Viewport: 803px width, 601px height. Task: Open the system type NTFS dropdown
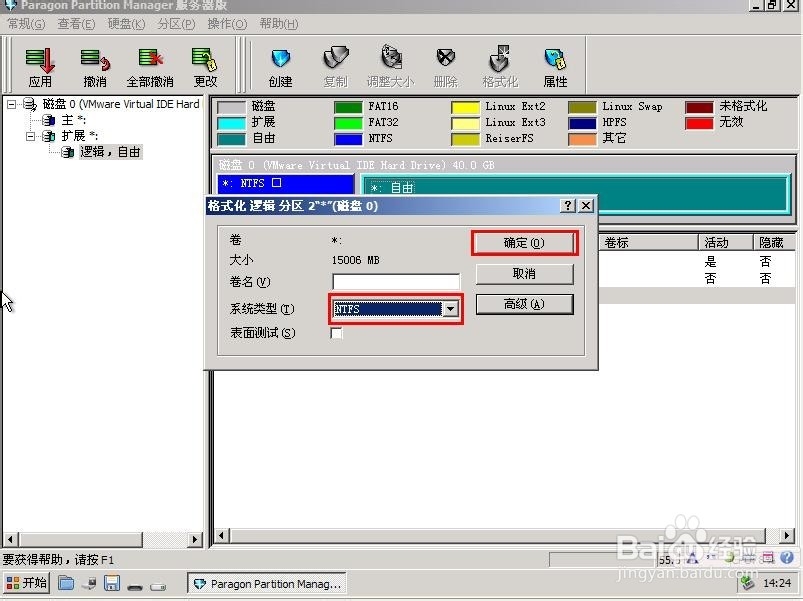point(450,309)
